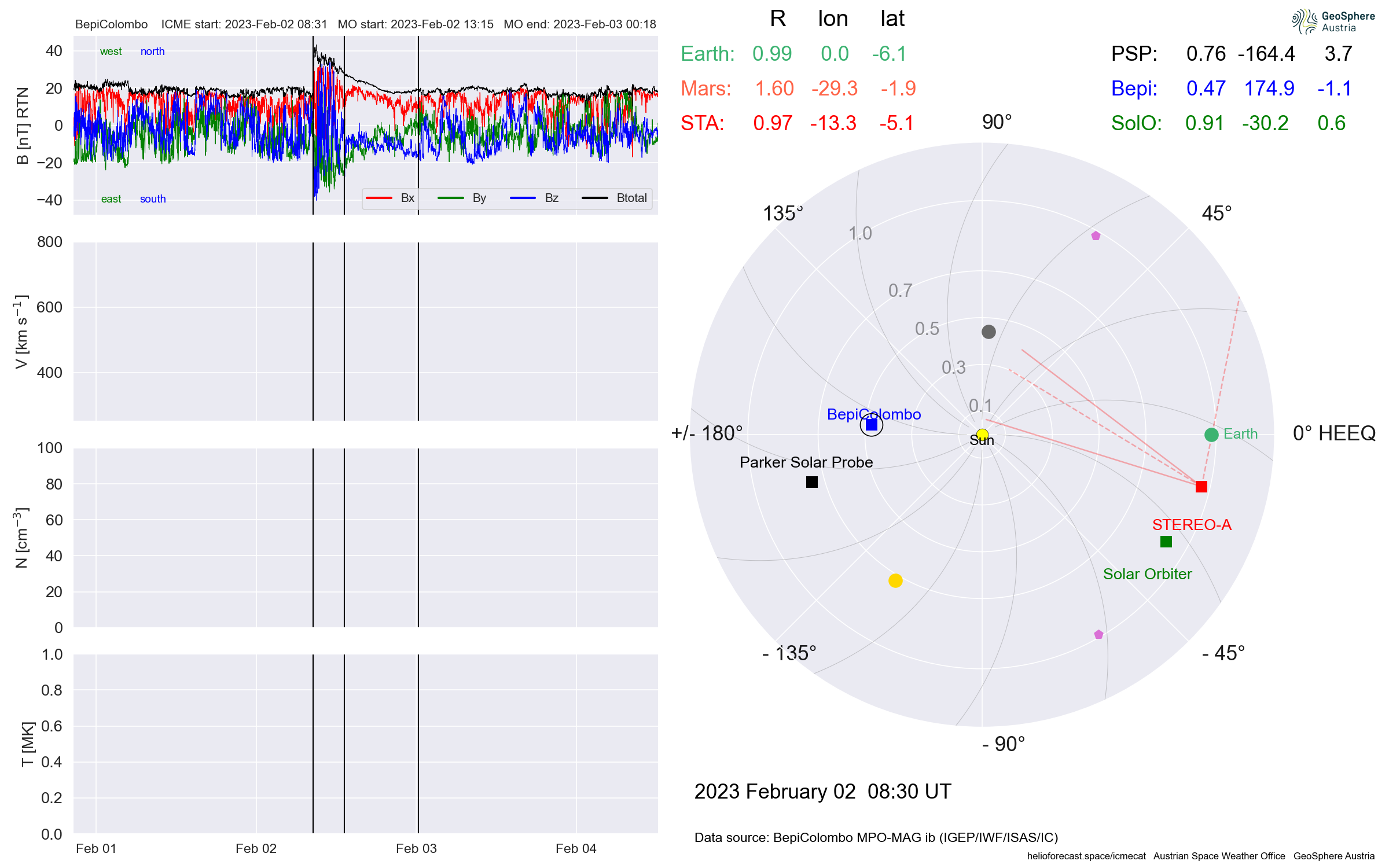The image size is (1389, 868).
Task: Click the 'B [nT] RTN' y-axis label
Action: [23, 126]
